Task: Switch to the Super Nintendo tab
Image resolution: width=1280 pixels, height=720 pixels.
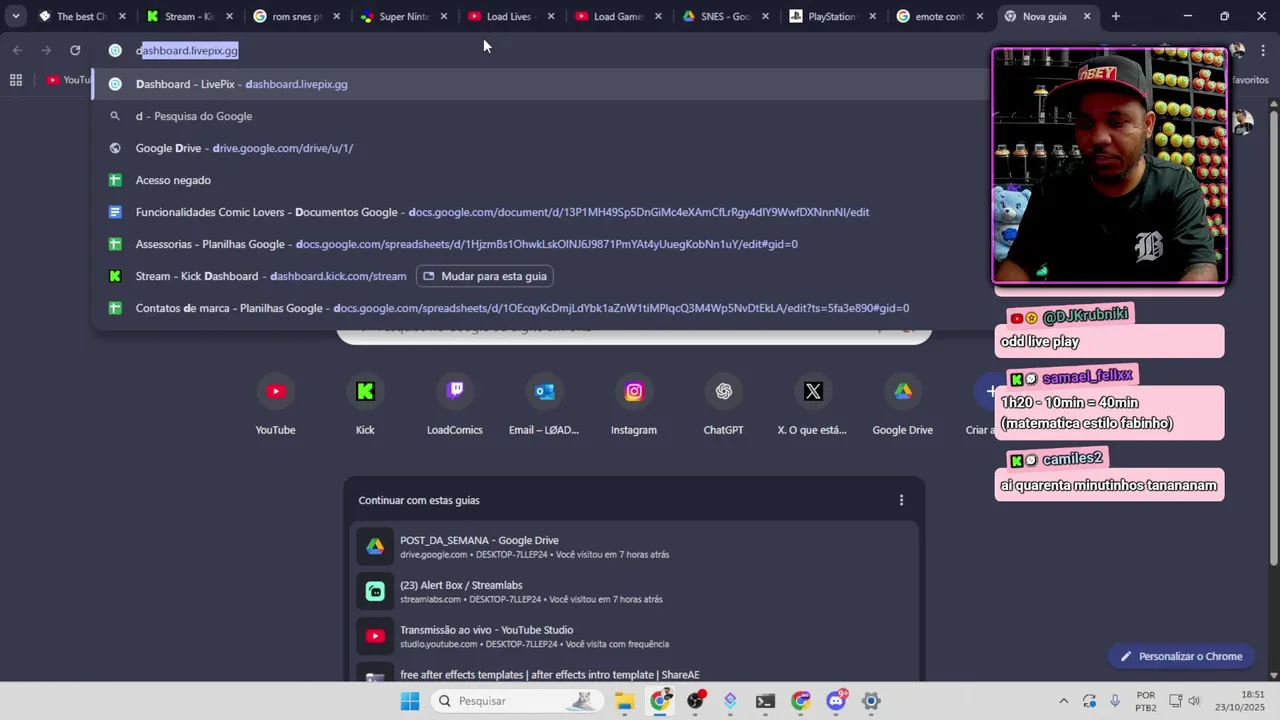Action: [404, 16]
